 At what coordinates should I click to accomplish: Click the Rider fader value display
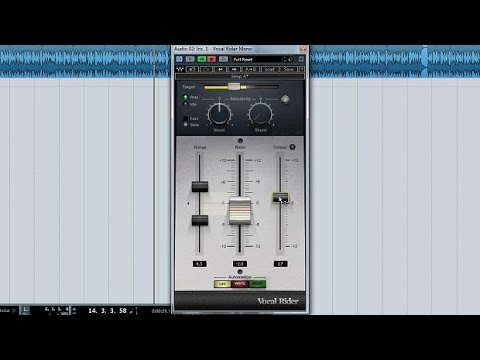240,264
